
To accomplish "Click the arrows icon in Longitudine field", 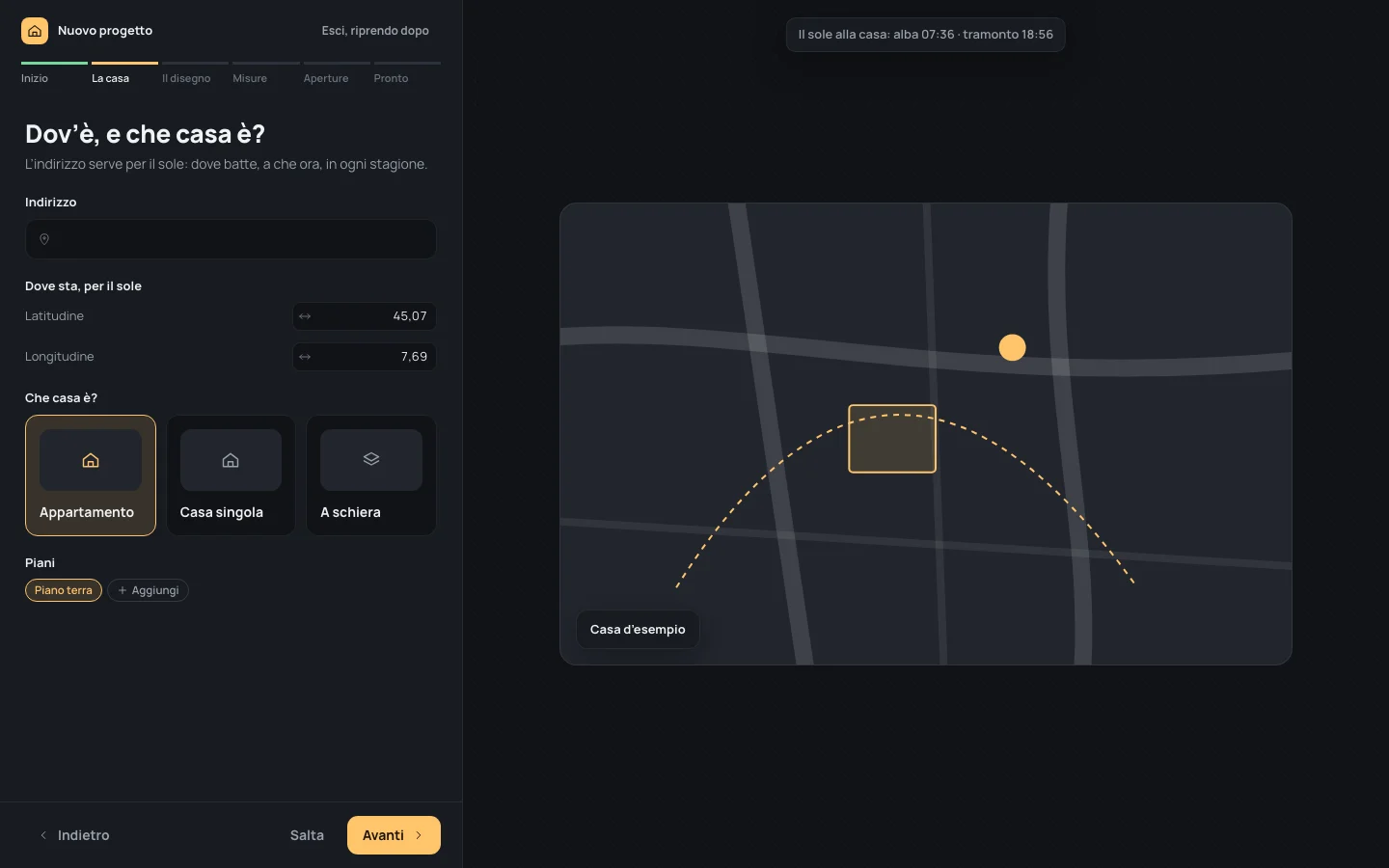I will point(305,357).
